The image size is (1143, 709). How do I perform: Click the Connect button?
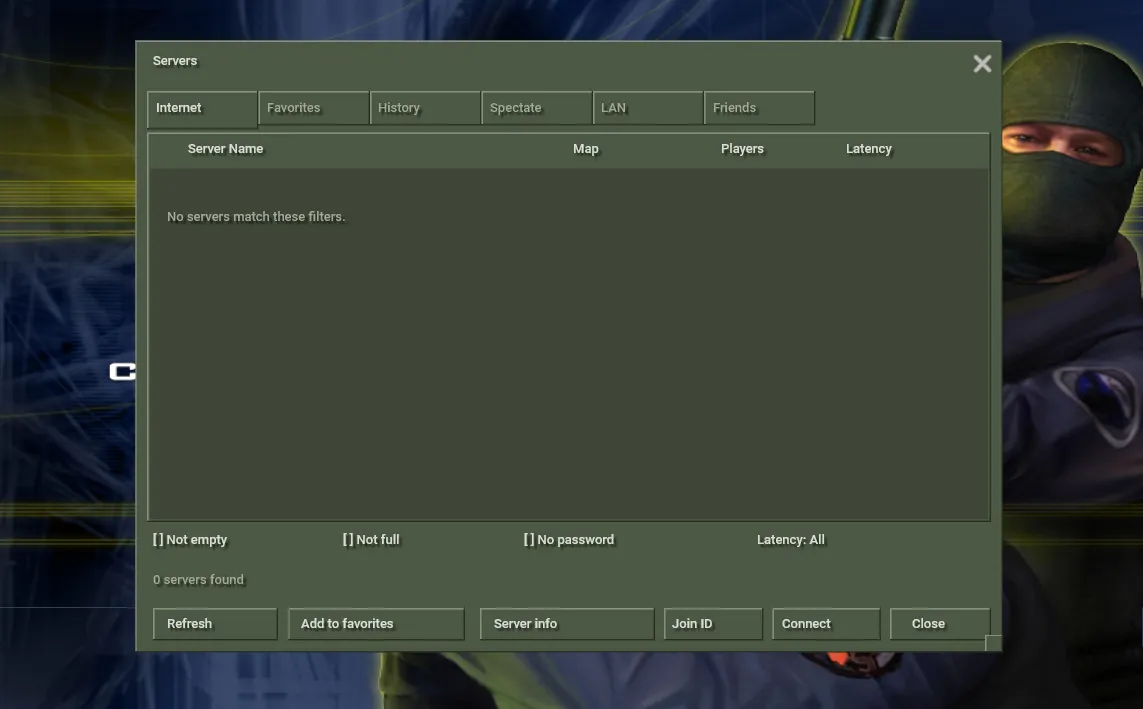click(x=826, y=624)
